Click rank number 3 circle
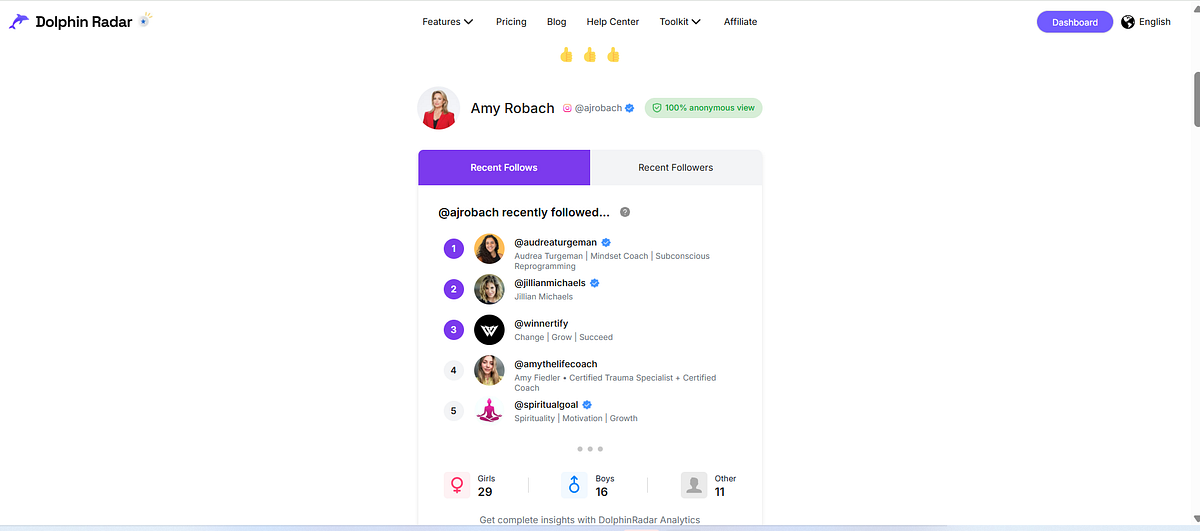 click(454, 329)
